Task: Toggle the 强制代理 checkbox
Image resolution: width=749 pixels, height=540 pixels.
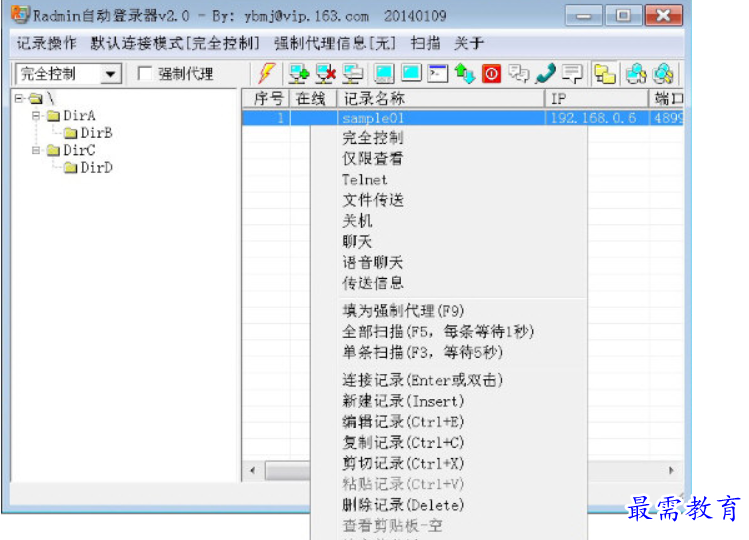Action: 145,74
